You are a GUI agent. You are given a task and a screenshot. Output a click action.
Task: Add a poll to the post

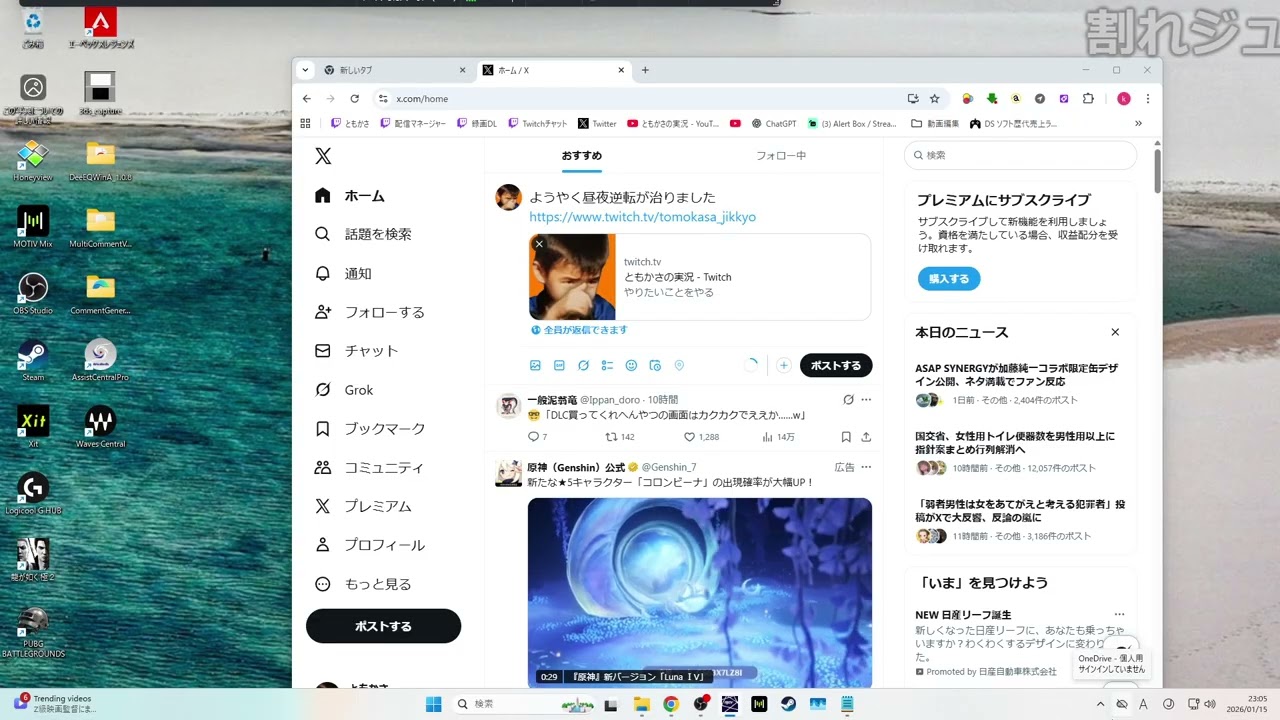pyautogui.click(x=607, y=366)
